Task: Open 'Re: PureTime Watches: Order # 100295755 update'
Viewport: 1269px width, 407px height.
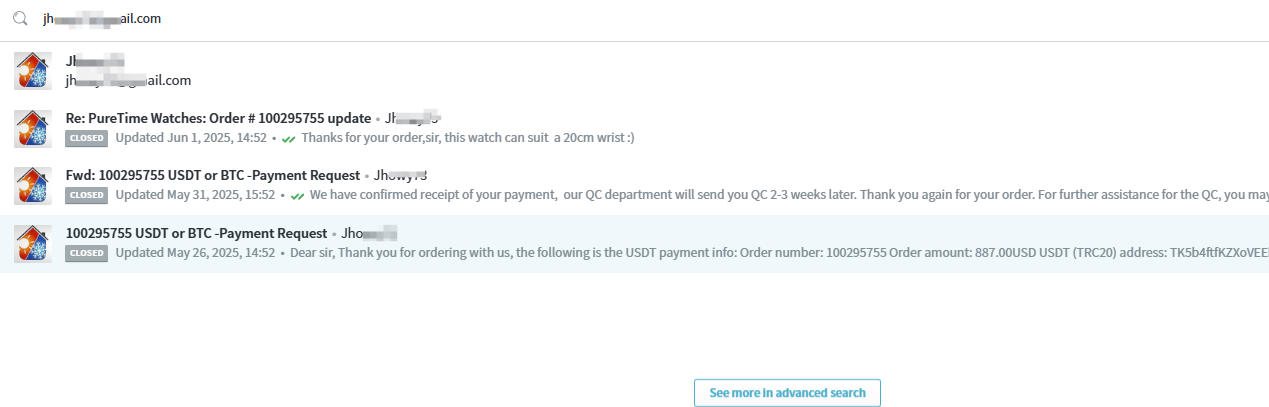Action: click(x=218, y=118)
